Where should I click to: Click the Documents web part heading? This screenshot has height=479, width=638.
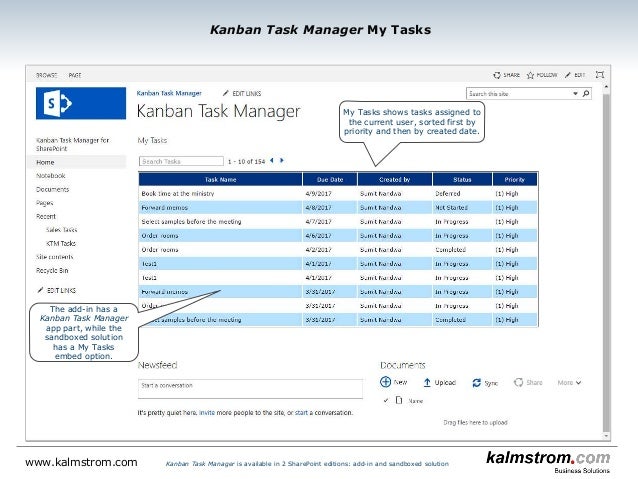click(x=403, y=365)
